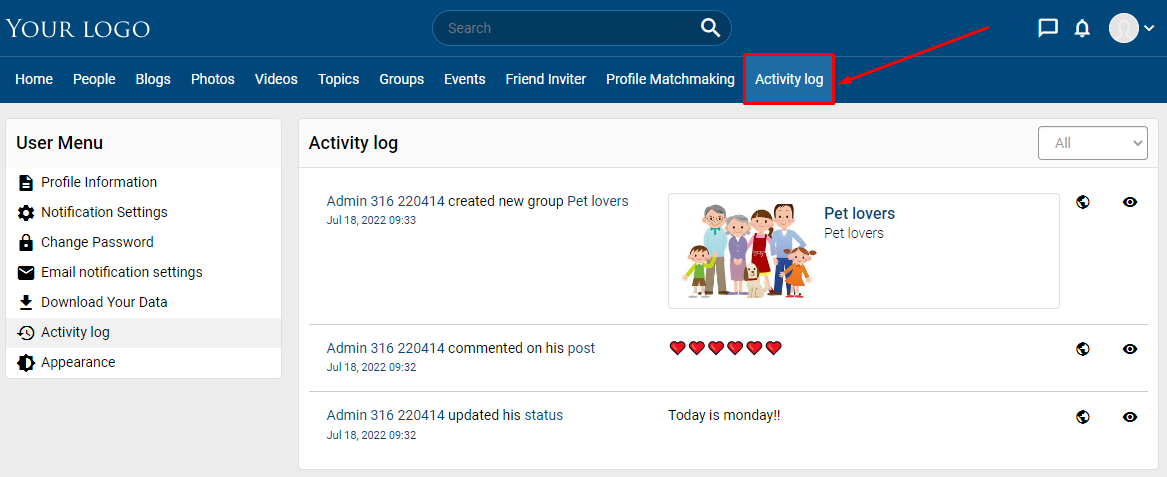Viewport: 1167px width, 477px height.
Task: Toggle eye visibility for commented post entry
Action: [x=1130, y=348]
